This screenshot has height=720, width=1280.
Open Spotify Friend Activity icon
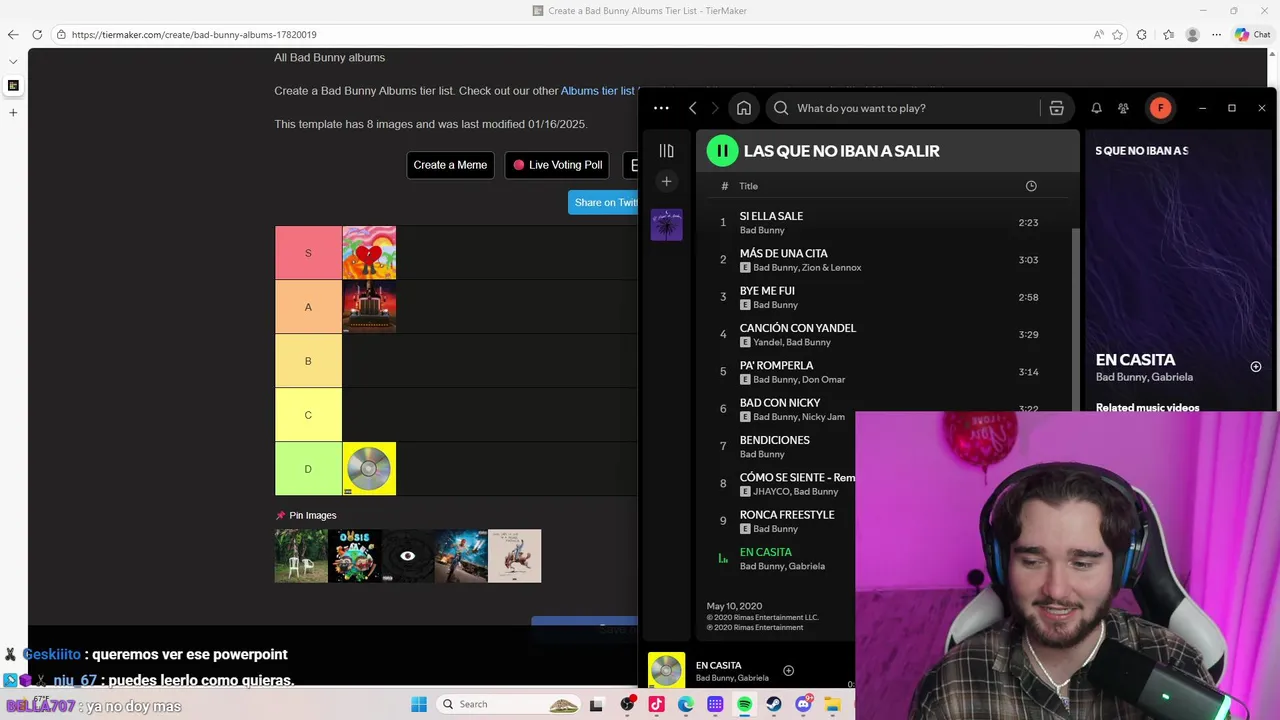point(1123,108)
